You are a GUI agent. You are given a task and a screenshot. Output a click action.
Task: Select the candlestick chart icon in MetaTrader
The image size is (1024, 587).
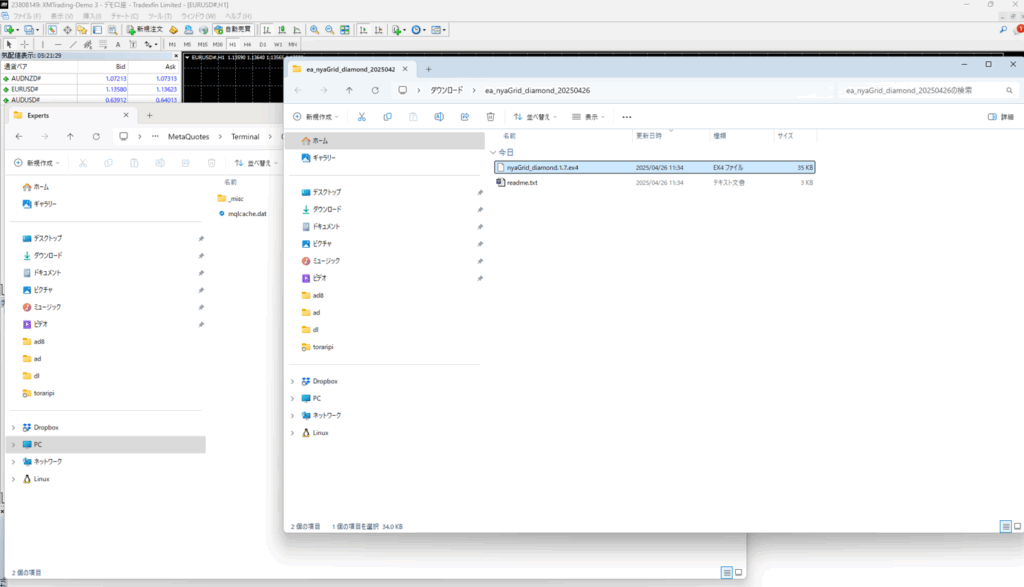click(x=282, y=29)
